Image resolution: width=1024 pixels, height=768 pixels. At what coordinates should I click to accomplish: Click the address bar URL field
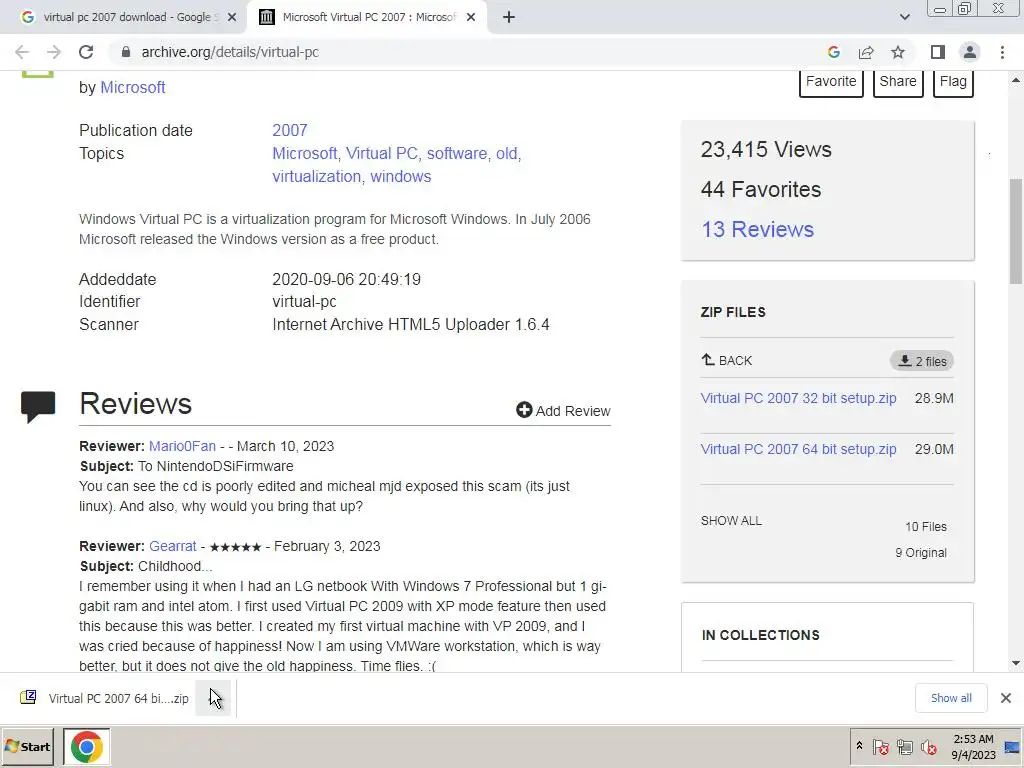(x=457, y=52)
